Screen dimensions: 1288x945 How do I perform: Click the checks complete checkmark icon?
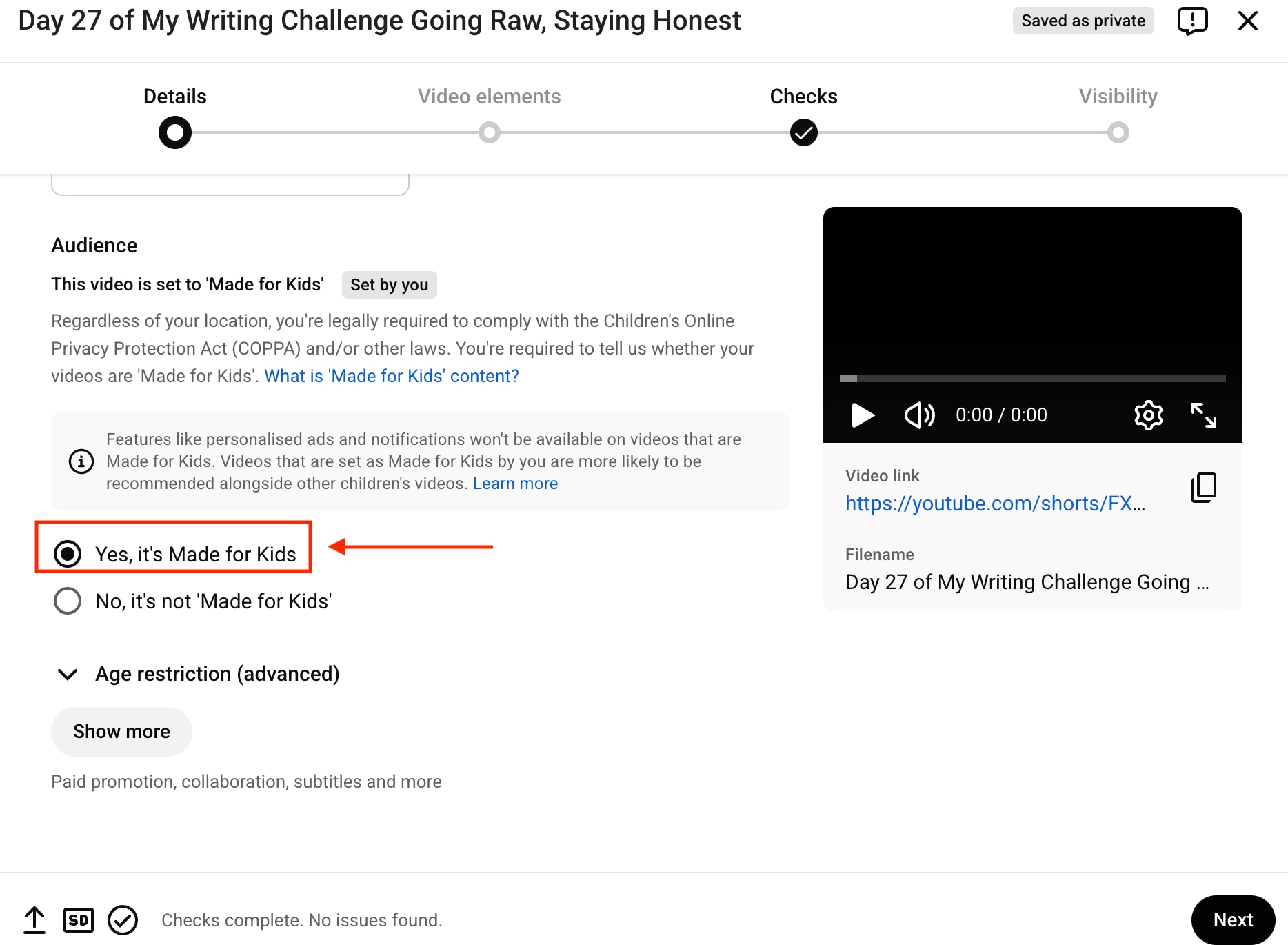point(123,919)
